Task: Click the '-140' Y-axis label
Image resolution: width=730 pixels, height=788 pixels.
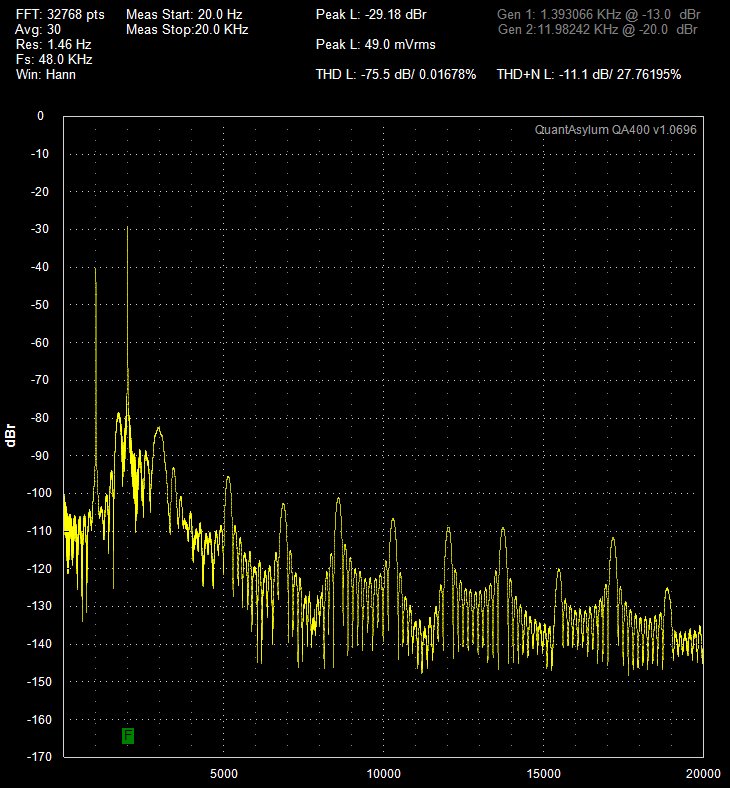Action: [x=39, y=644]
